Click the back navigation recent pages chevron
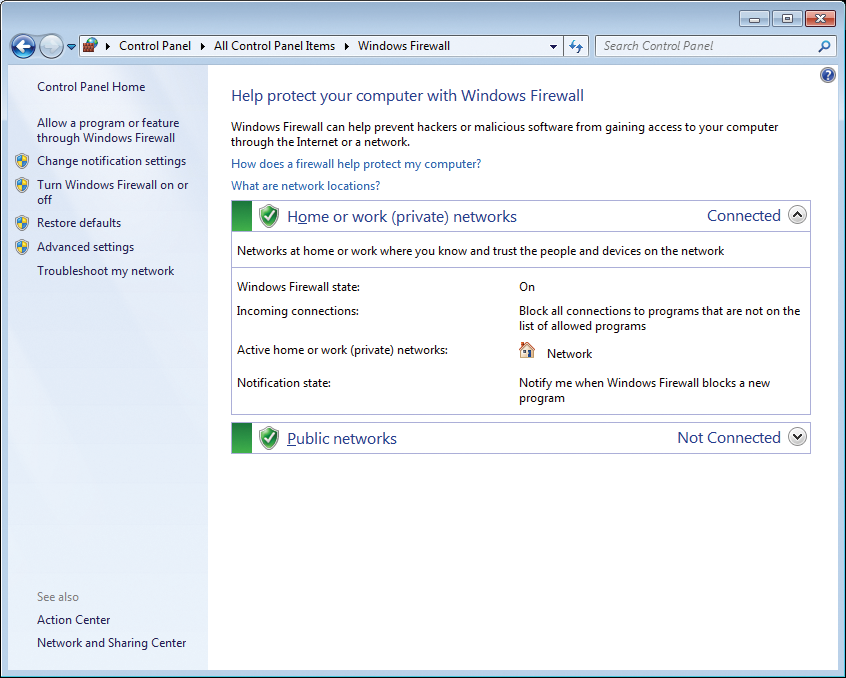This screenshot has width=846, height=678. (x=70, y=46)
